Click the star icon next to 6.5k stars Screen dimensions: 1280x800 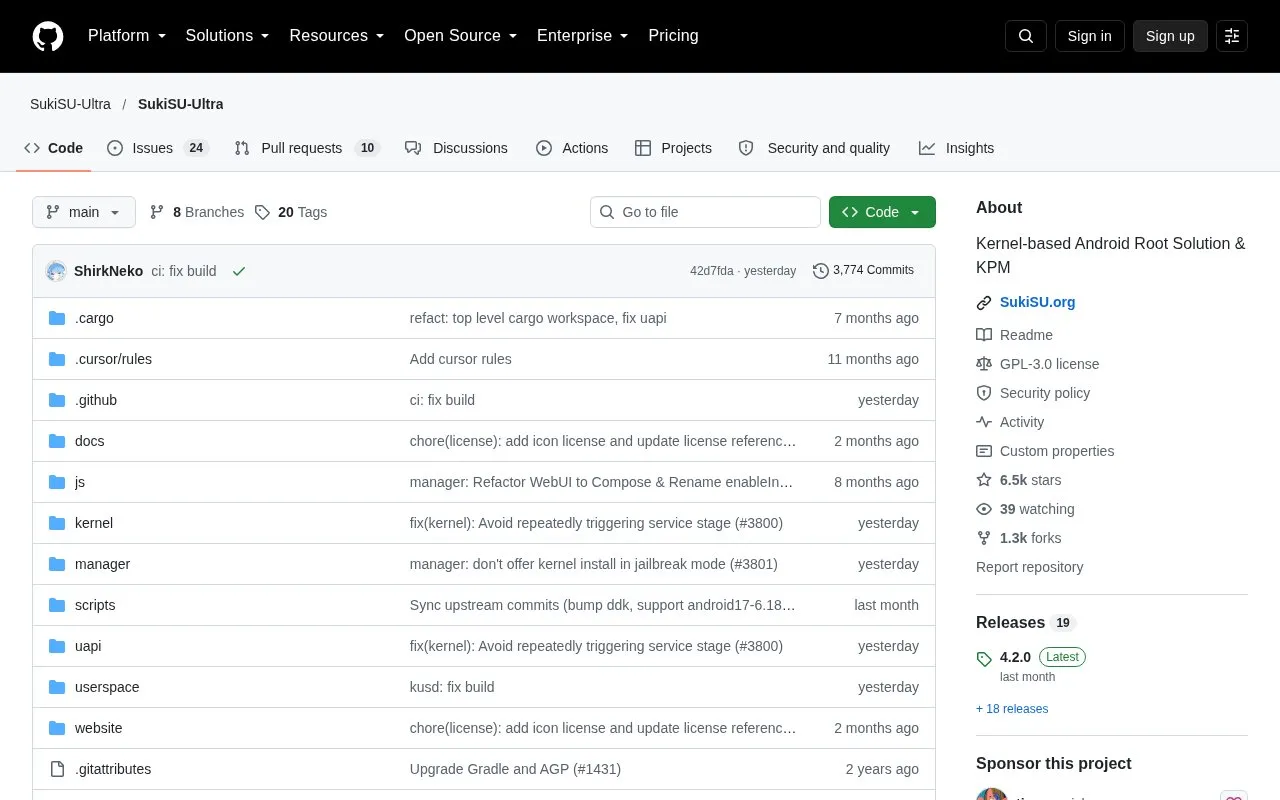coord(984,480)
